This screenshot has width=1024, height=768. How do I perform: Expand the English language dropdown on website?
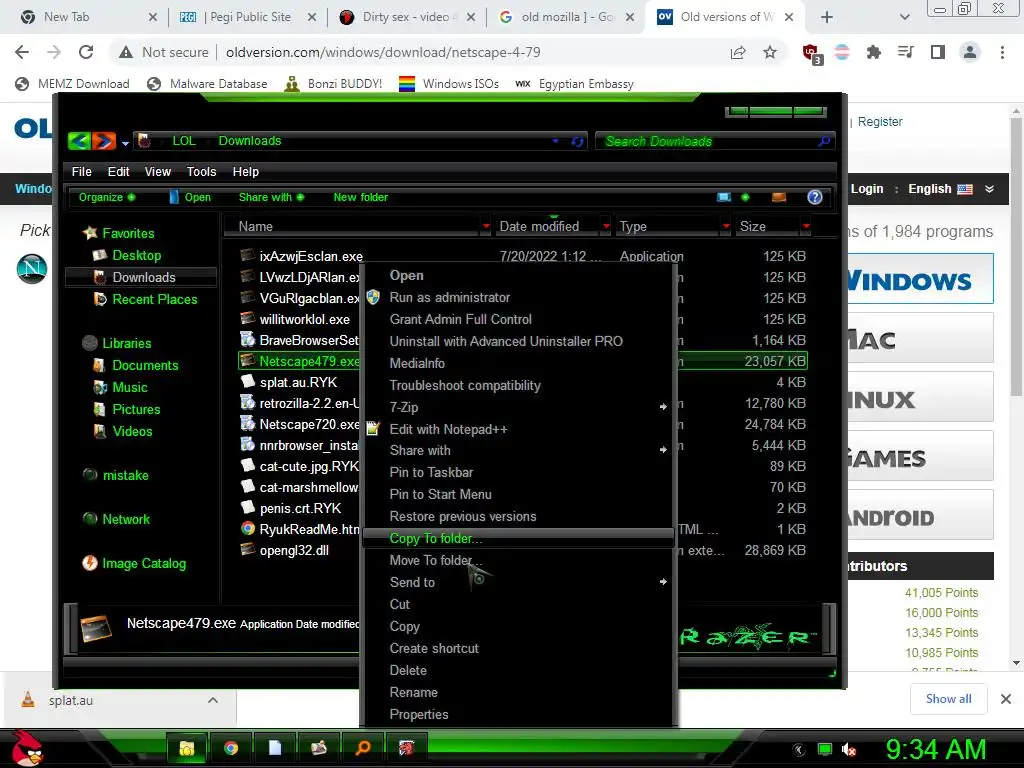[x=989, y=189]
